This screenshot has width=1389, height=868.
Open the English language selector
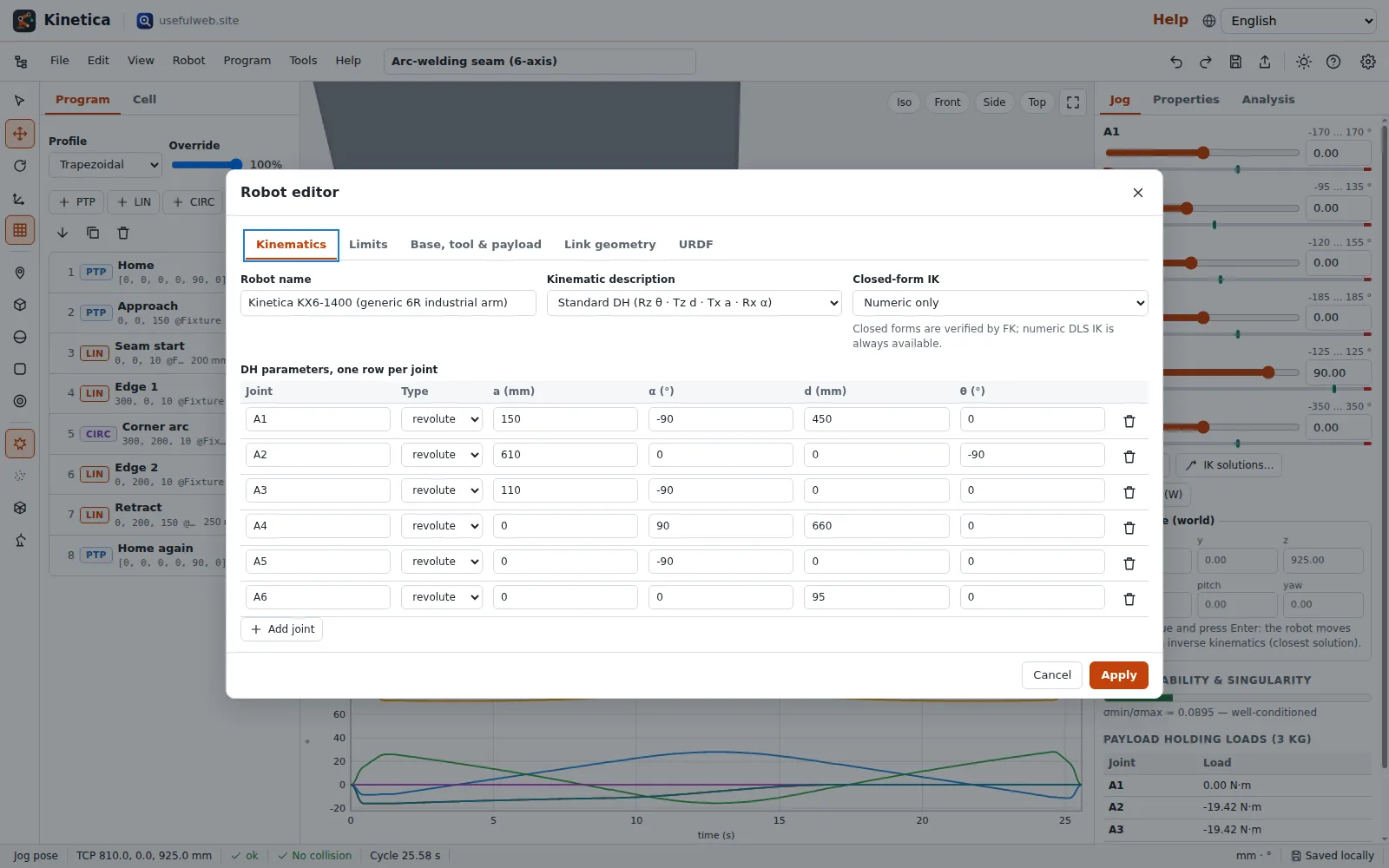(x=1298, y=21)
